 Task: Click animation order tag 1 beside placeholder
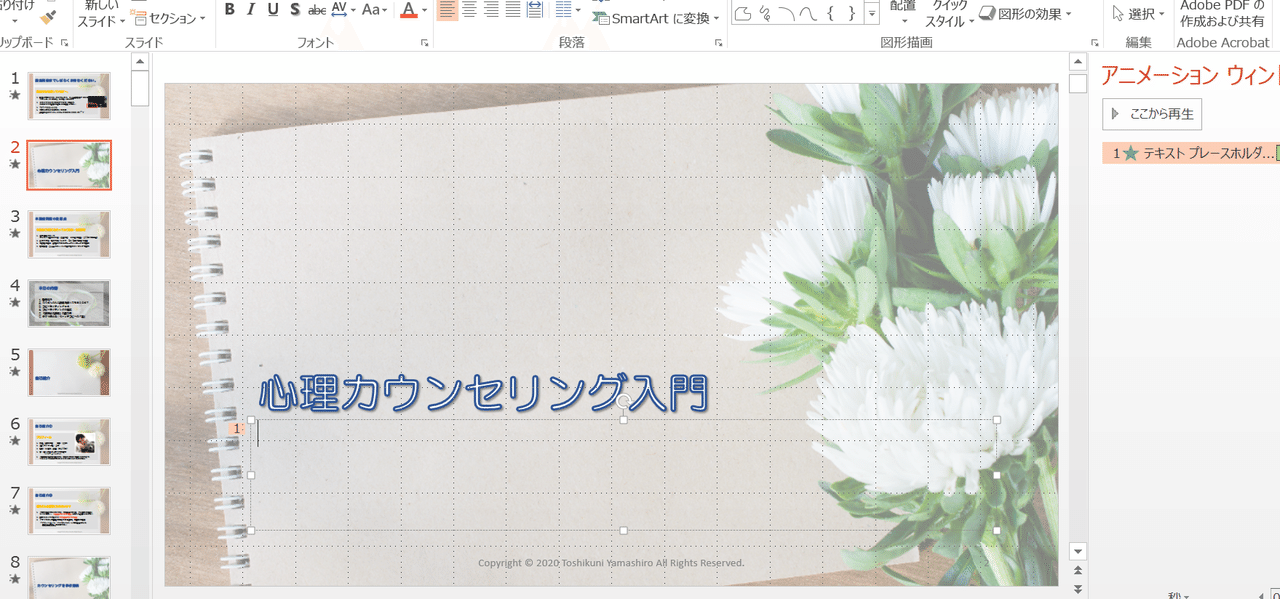[x=236, y=429]
